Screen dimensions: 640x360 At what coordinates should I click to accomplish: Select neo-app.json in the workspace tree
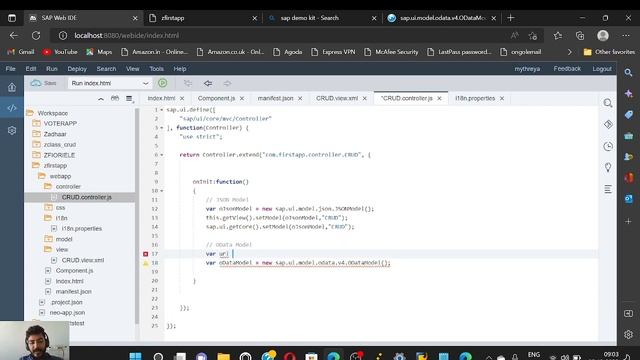[x=67, y=313]
